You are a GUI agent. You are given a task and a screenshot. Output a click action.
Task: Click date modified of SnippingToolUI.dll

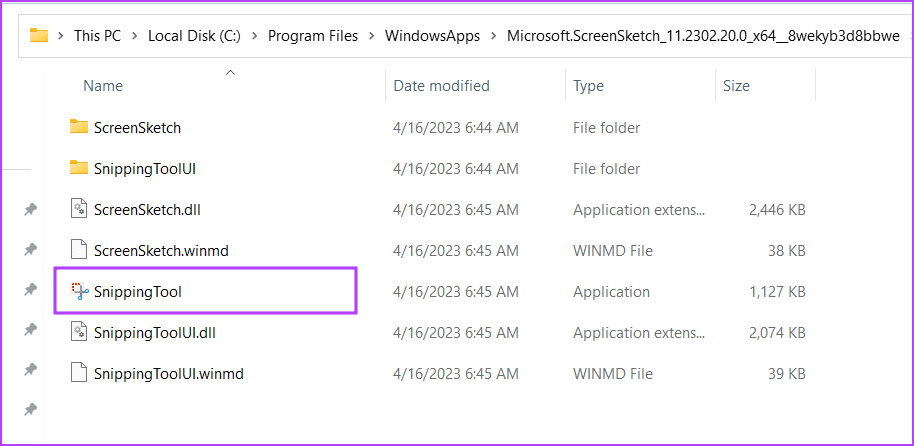(456, 333)
